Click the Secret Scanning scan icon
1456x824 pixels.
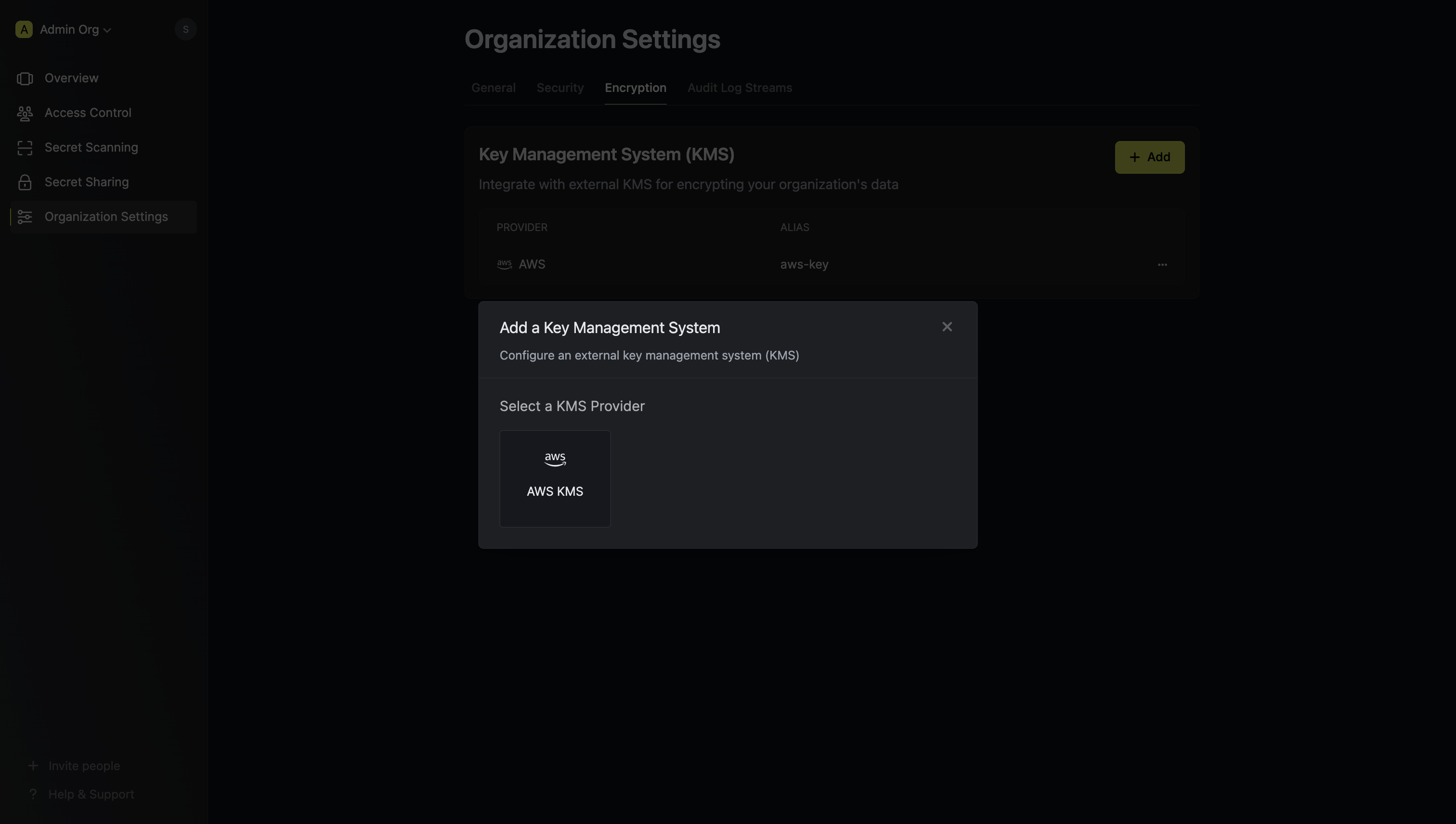point(25,148)
